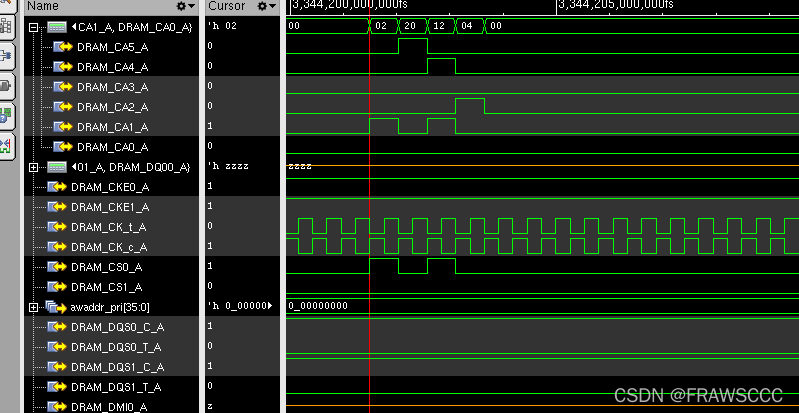
Task: Click the DRAM_CK_t_A signal icon
Action: click(x=59, y=227)
